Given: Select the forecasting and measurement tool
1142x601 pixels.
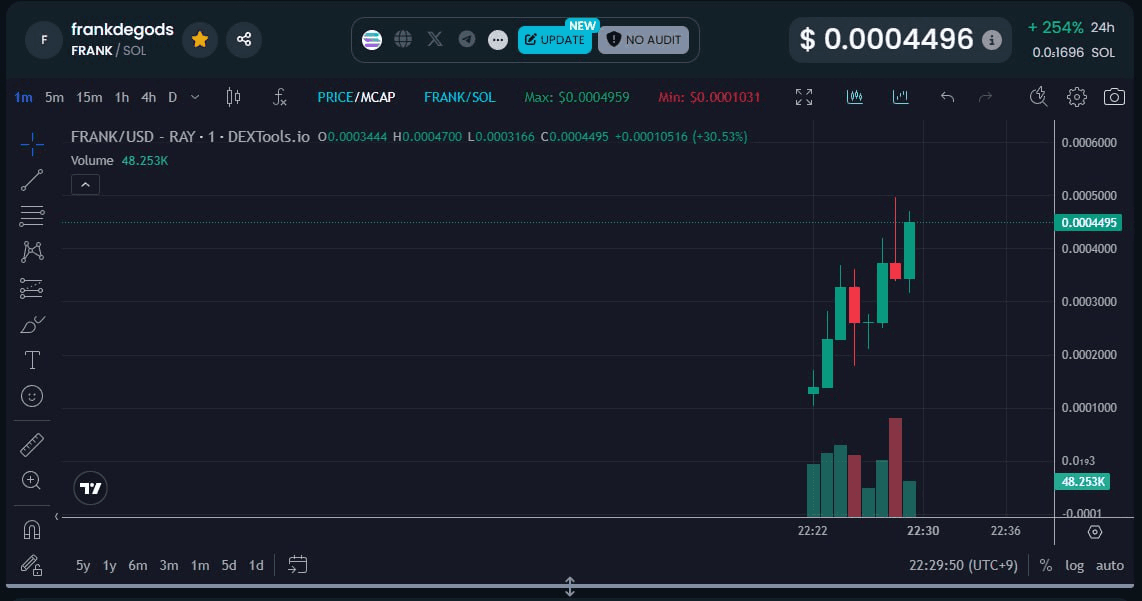Looking at the screenshot, I should 32,288.
